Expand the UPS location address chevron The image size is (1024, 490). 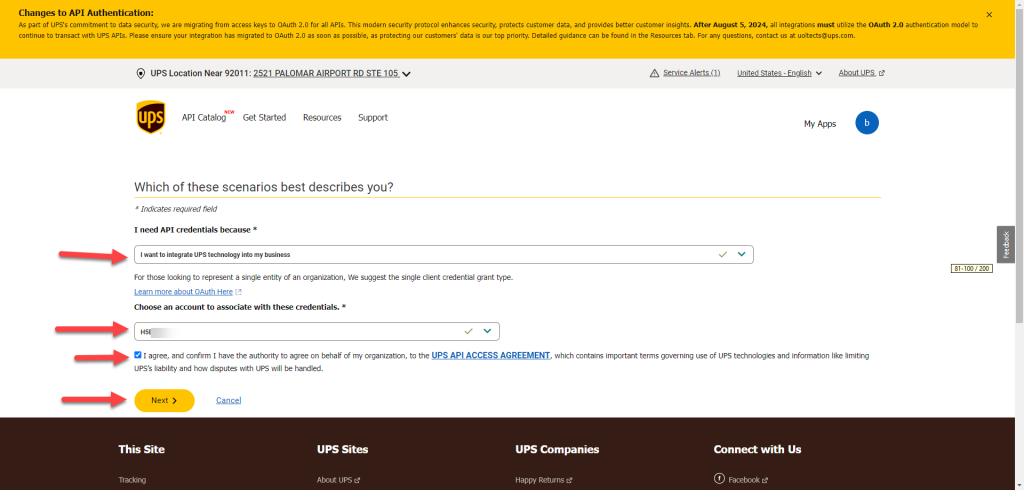click(x=406, y=74)
